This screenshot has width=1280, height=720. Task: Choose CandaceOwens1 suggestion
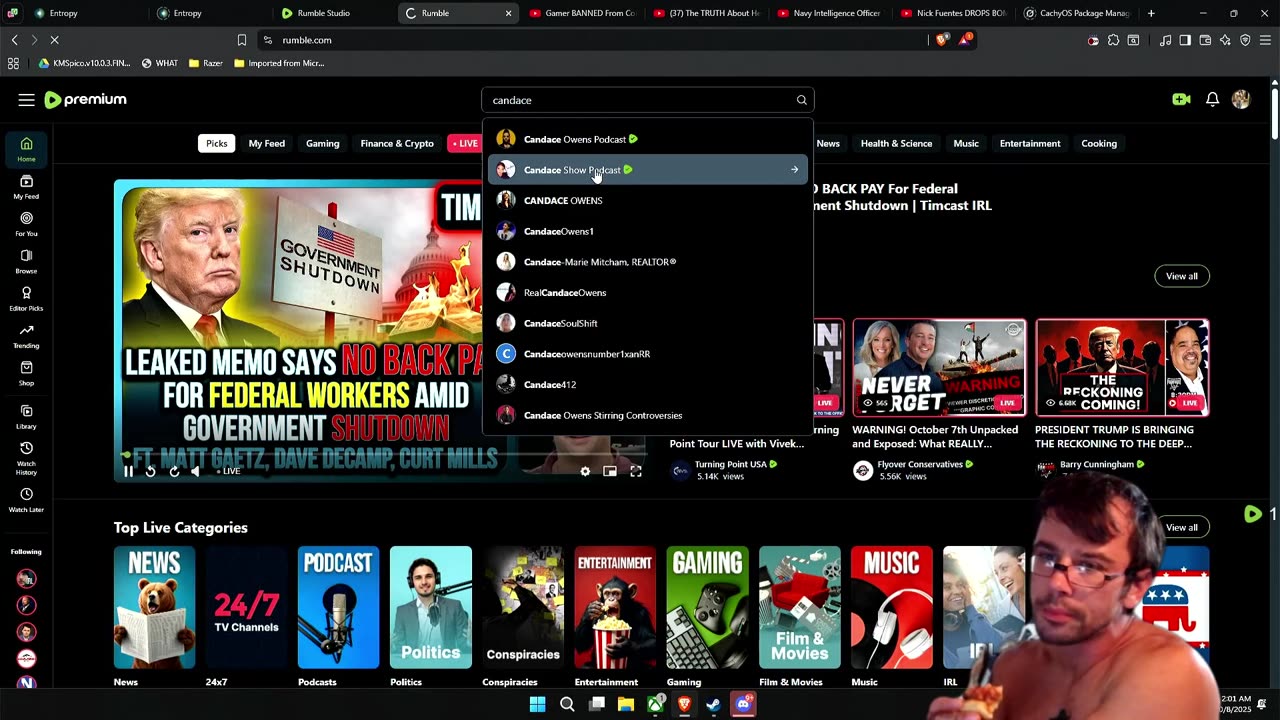pyautogui.click(x=648, y=231)
